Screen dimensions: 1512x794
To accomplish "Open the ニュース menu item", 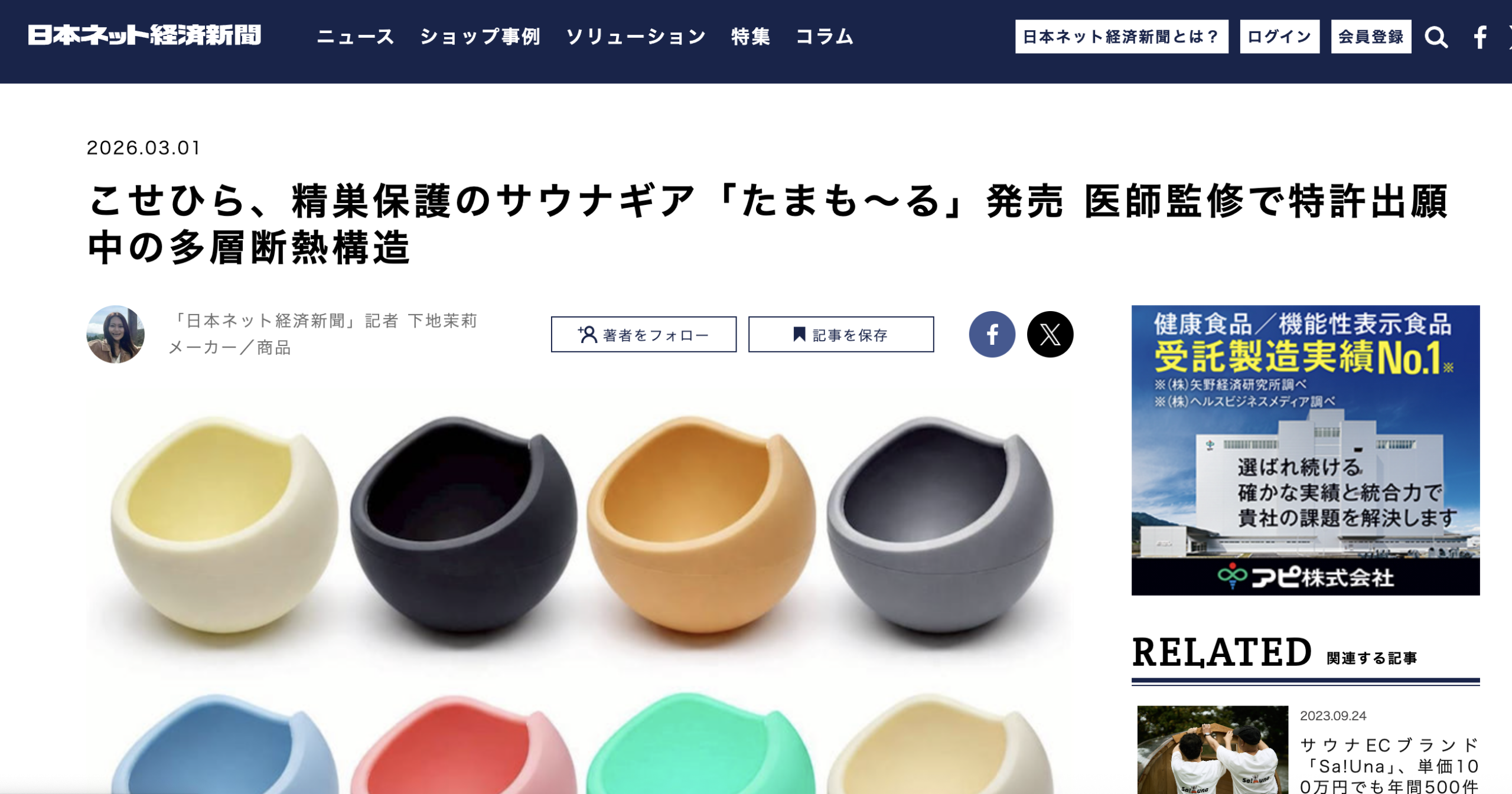I will (356, 37).
